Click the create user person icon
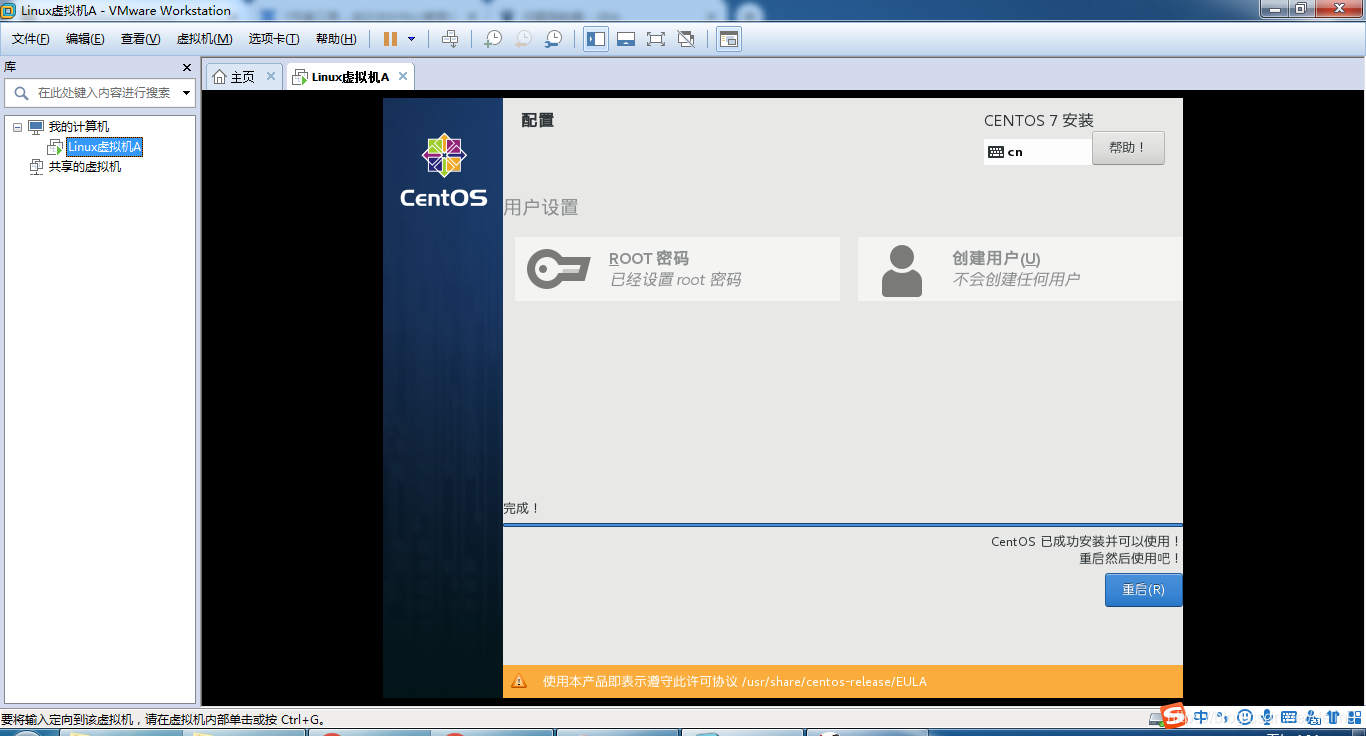This screenshot has width=1366, height=736. point(902,270)
